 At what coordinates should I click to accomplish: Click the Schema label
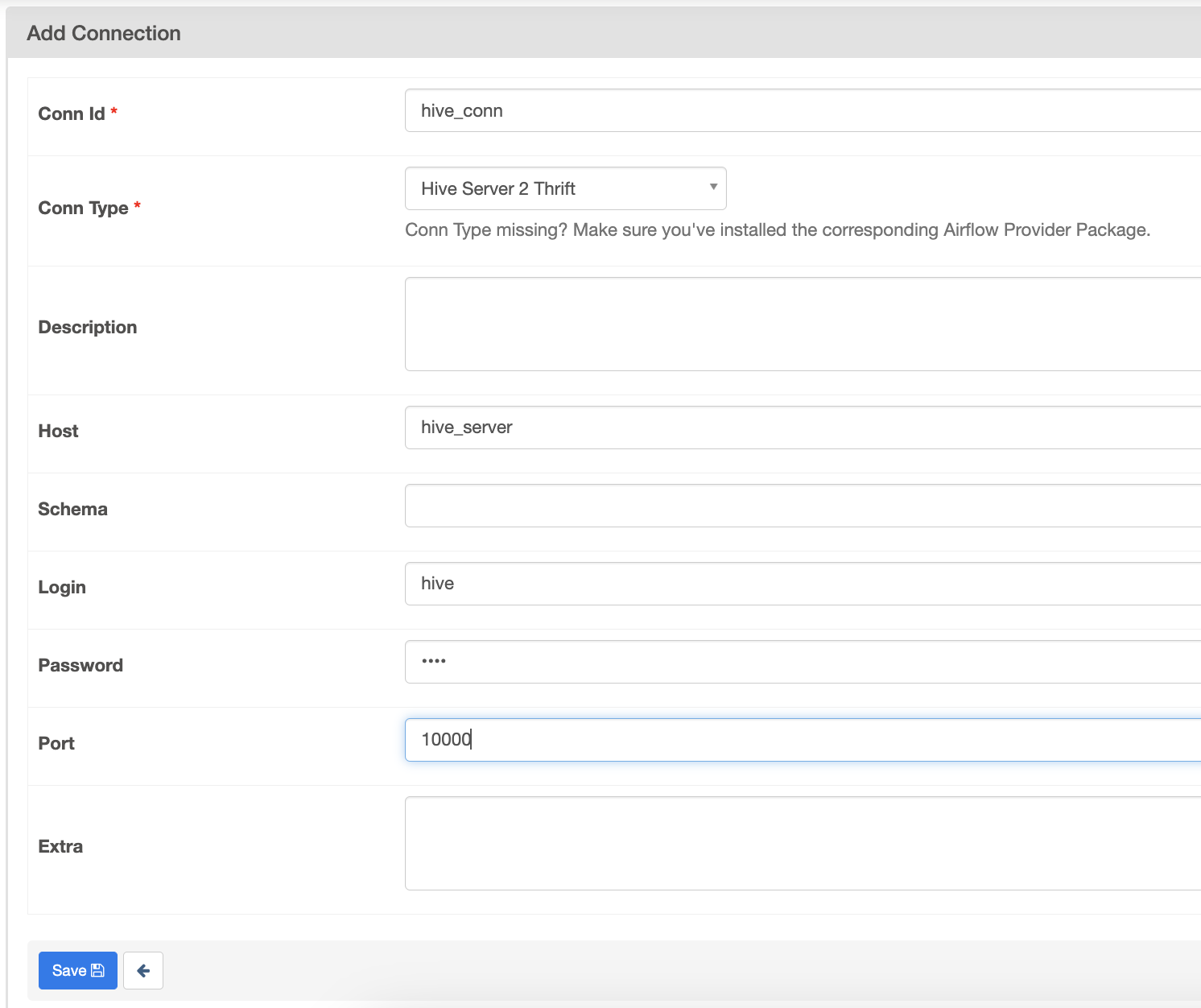pos(72,509)
